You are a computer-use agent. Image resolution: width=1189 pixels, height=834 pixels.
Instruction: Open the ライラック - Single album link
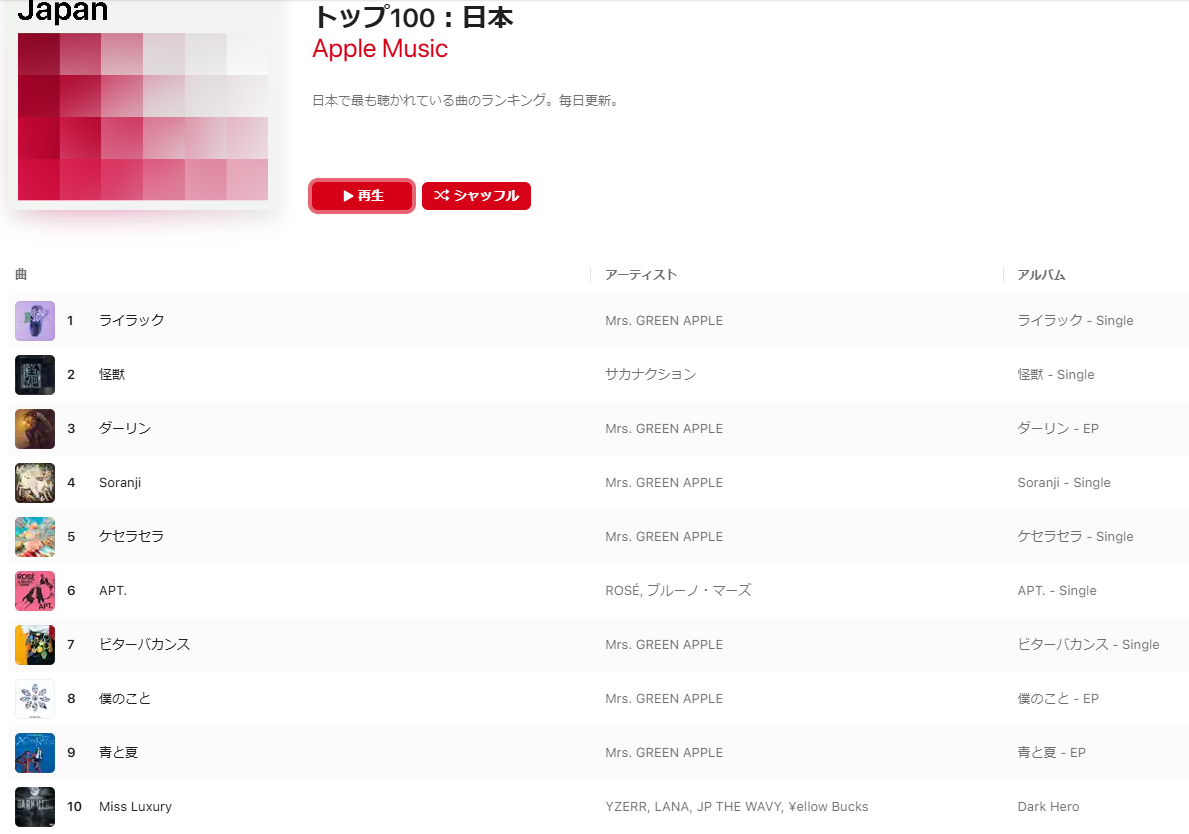(x=1075, y=321)
